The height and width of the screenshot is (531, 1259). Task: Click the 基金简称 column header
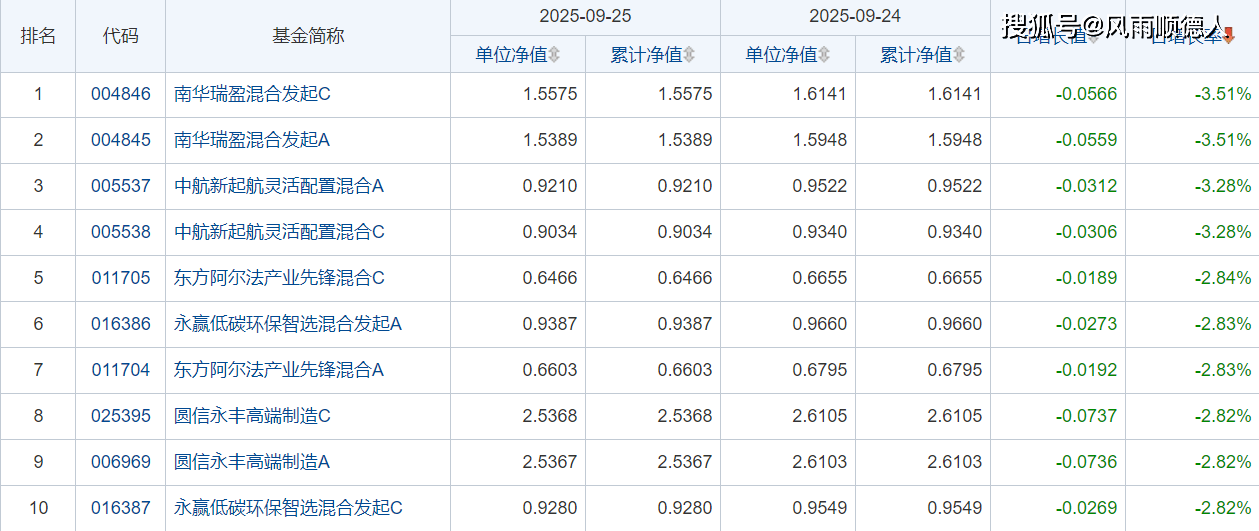[308, 36]
